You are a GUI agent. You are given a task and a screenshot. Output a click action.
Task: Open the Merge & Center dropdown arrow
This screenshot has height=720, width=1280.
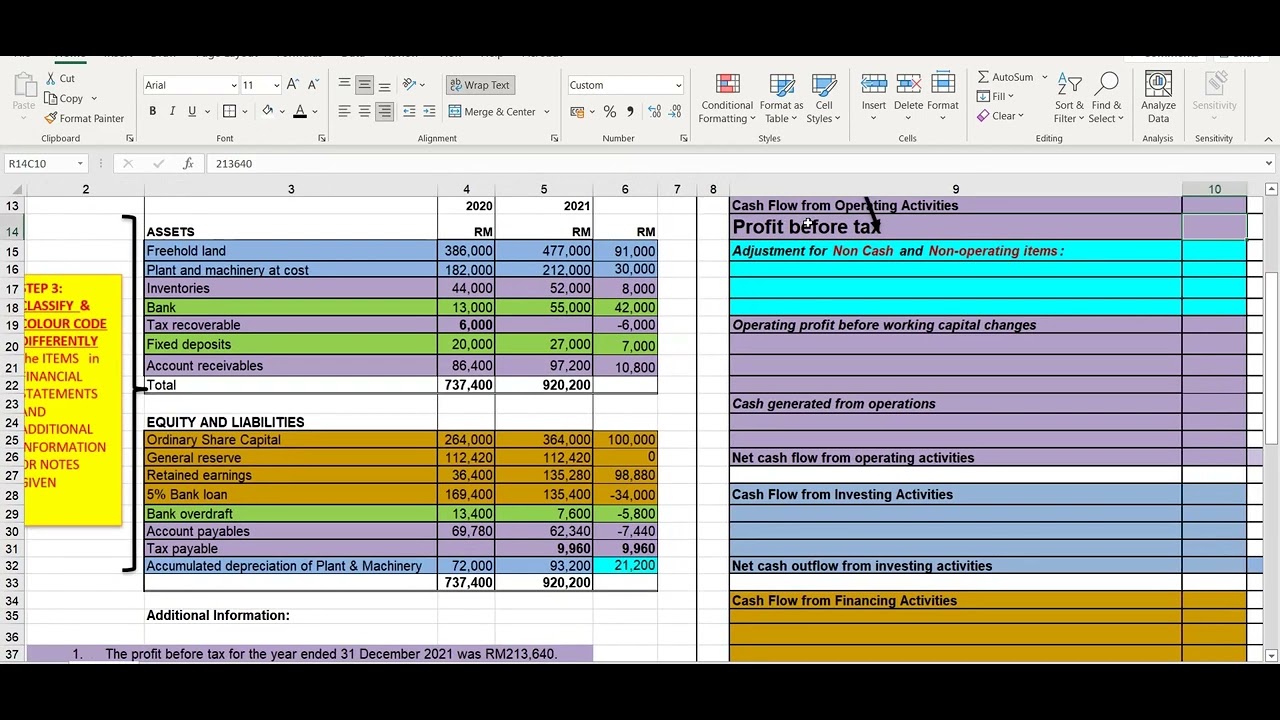pos(547,112)
